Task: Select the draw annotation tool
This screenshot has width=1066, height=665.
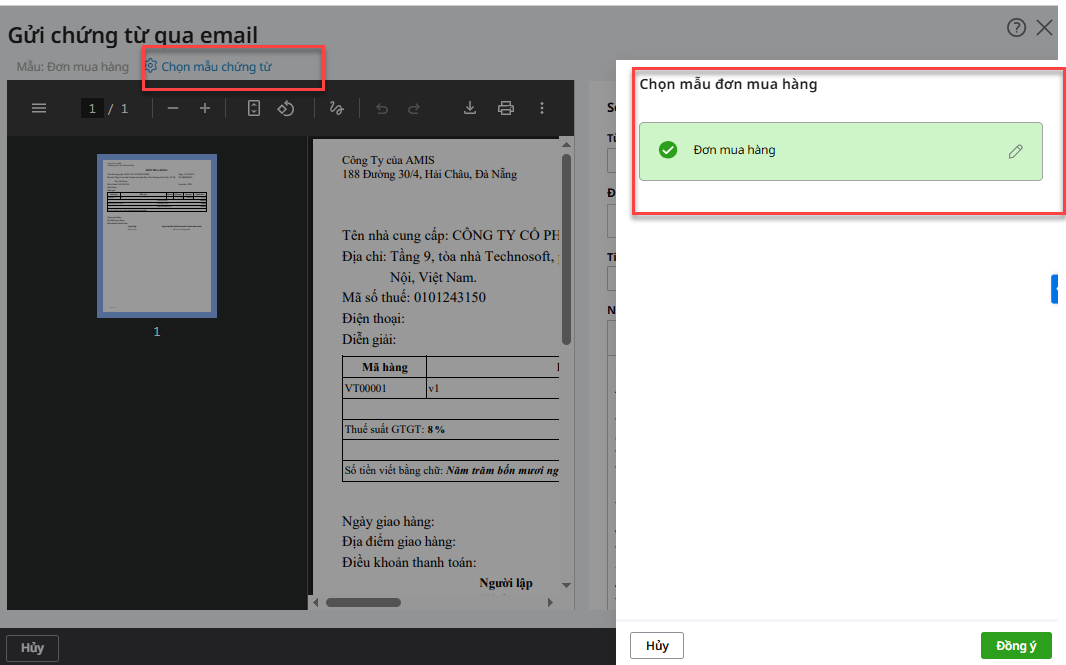Action: [337, 108]
